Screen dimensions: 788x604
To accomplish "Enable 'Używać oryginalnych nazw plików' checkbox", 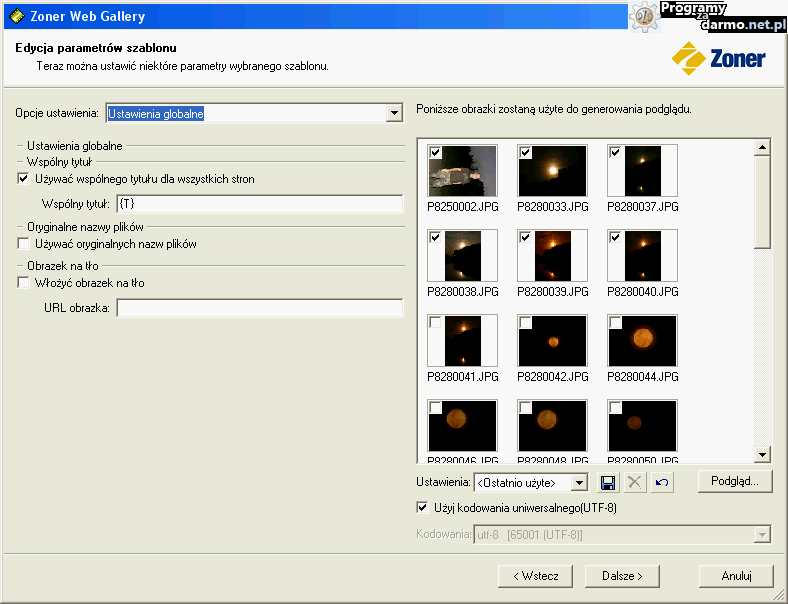I will click(x=24, y=243).
